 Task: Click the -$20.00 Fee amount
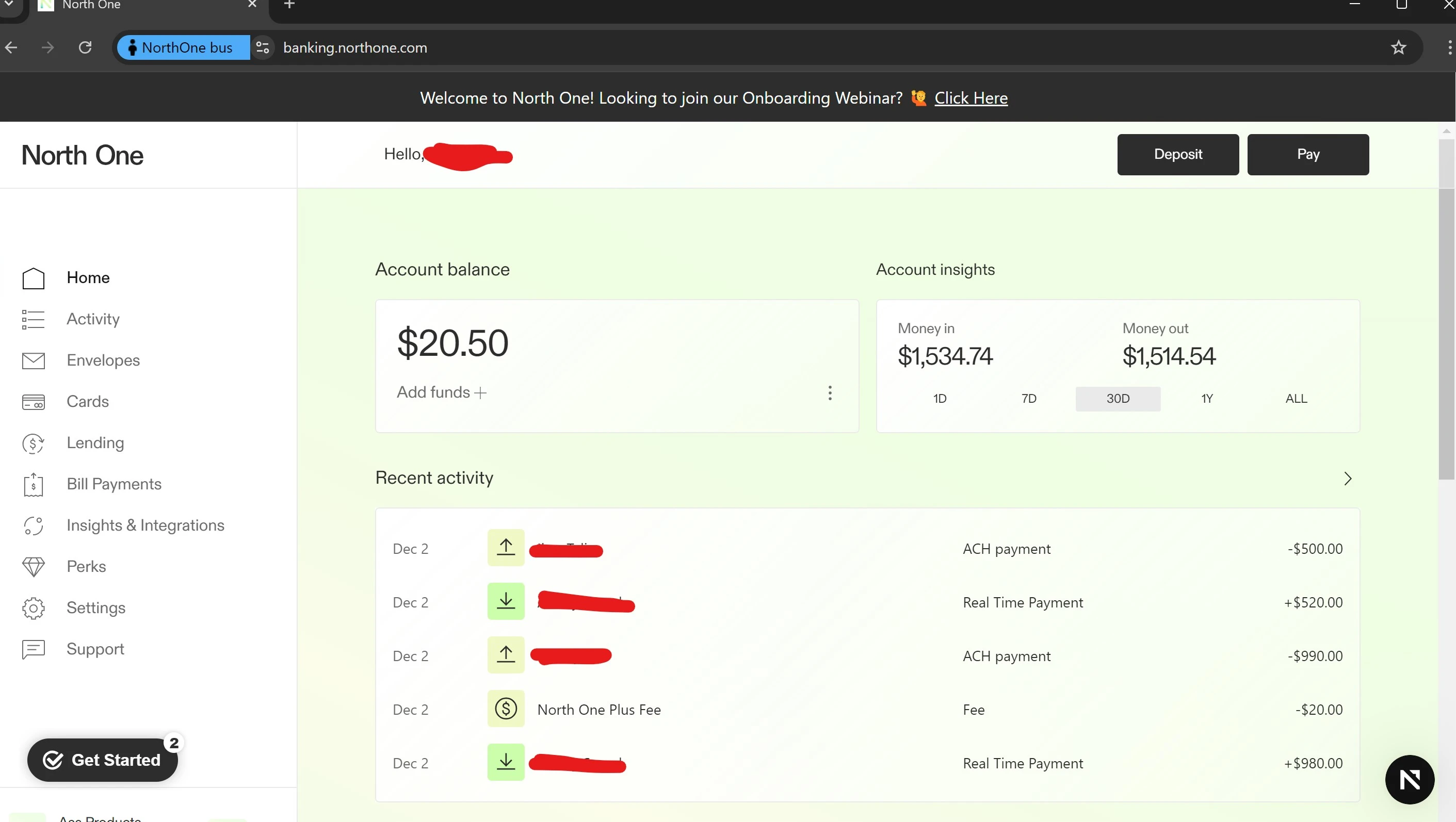click(1319, 710)
